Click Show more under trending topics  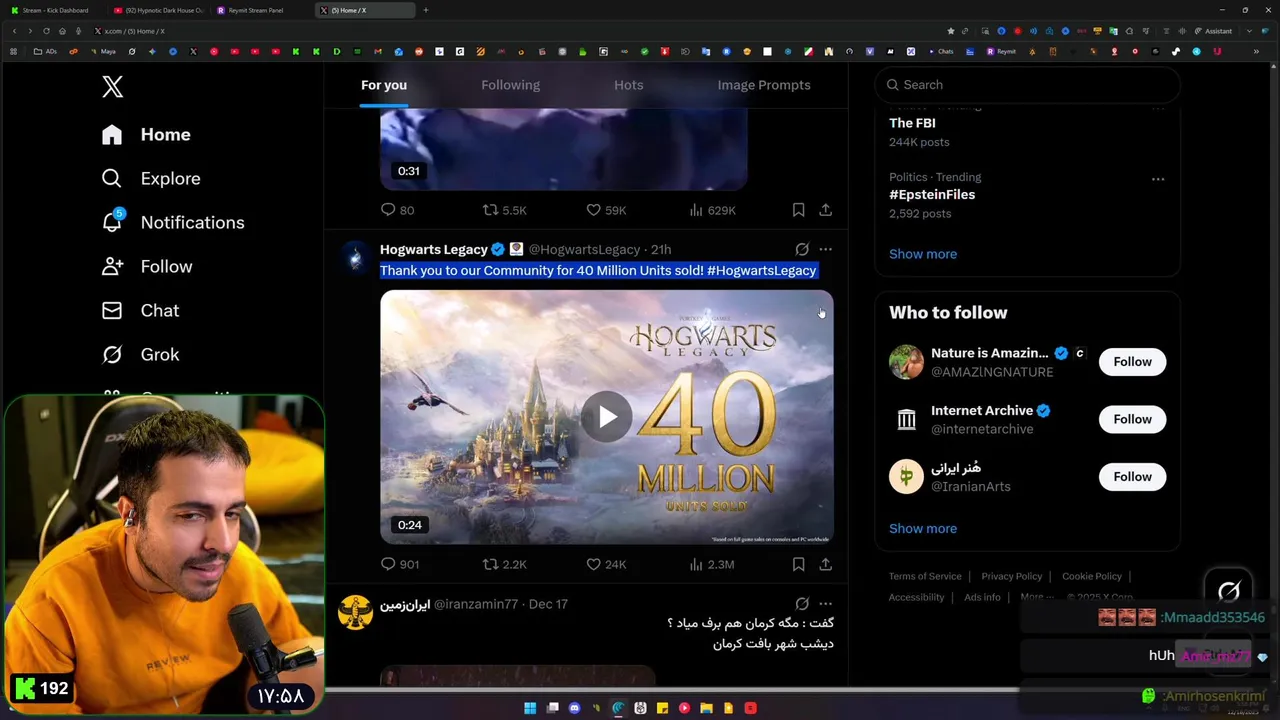(x=923, y=254)
